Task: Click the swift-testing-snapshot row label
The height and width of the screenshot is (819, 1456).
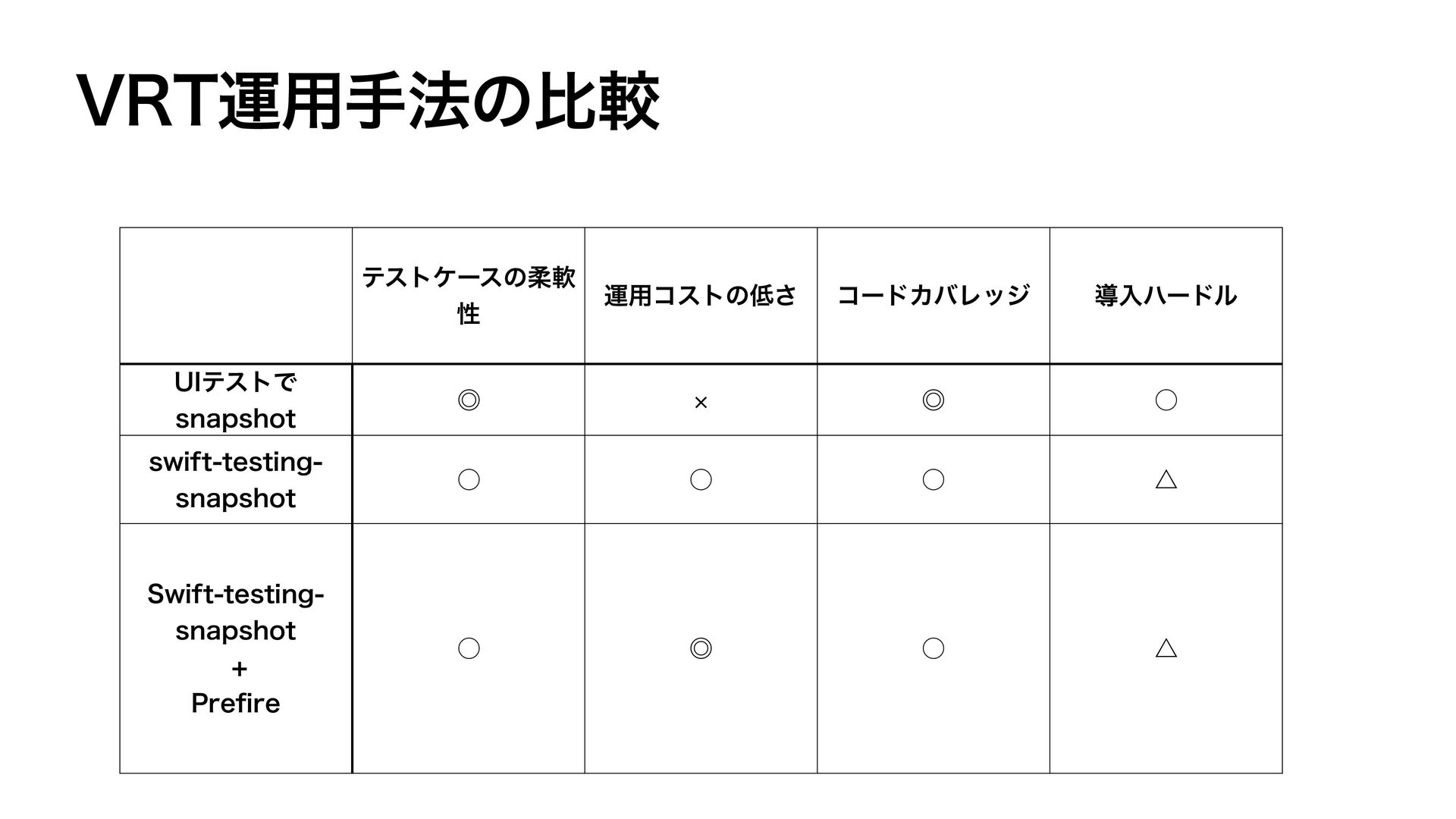Action: (x=236, y=479)
